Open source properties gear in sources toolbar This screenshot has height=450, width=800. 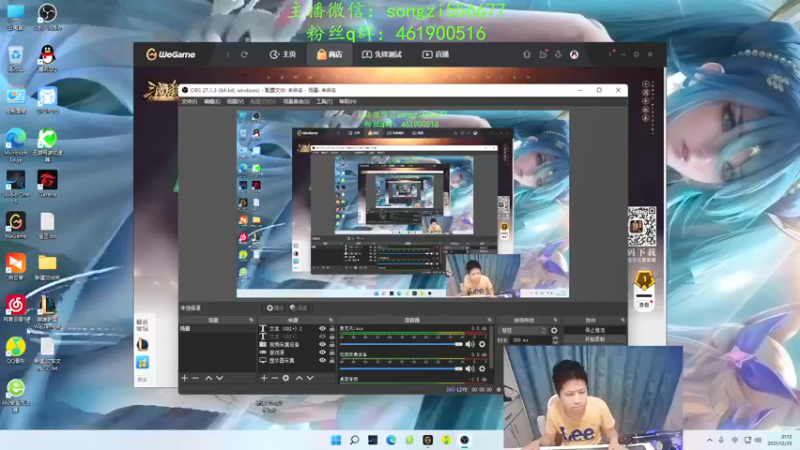point(286,378)
